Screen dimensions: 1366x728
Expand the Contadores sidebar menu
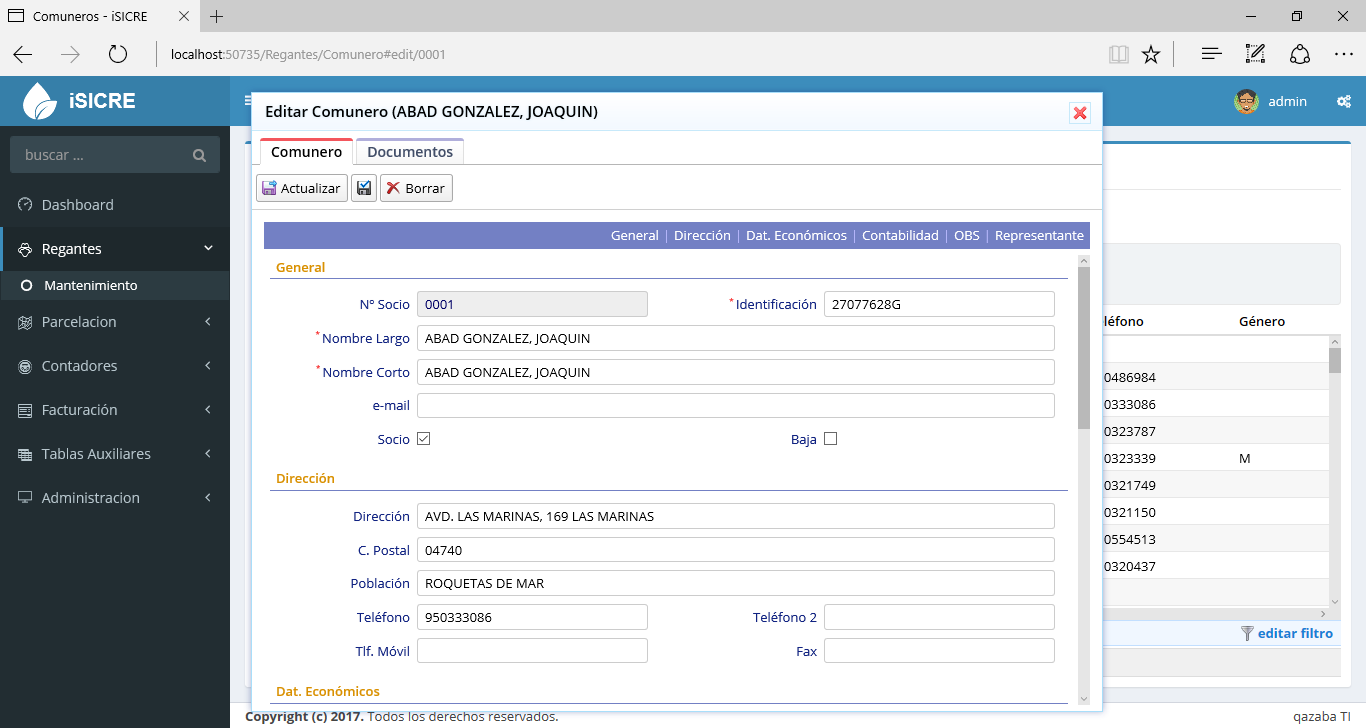click(x=115, y=366)
